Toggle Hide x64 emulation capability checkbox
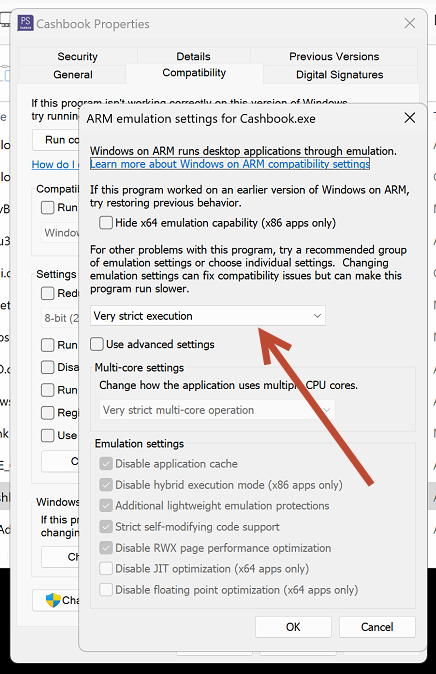 (106, 223)
